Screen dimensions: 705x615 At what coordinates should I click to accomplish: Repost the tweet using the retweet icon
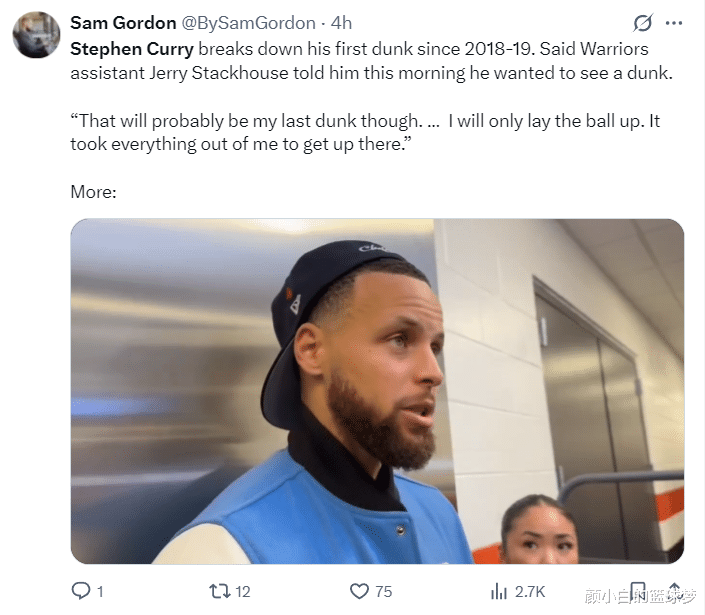pyautogui.click(x=216, y=591)
